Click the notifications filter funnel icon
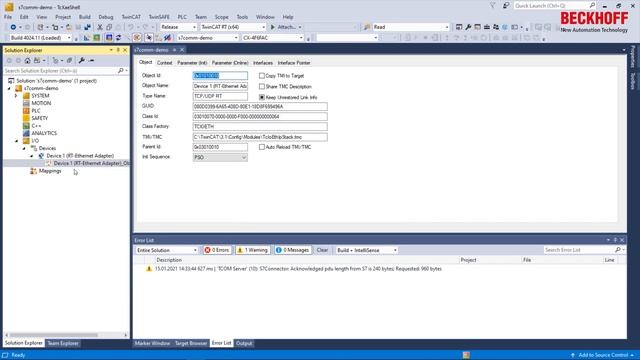This screenshot has height=360, width=640. point(493,6)
